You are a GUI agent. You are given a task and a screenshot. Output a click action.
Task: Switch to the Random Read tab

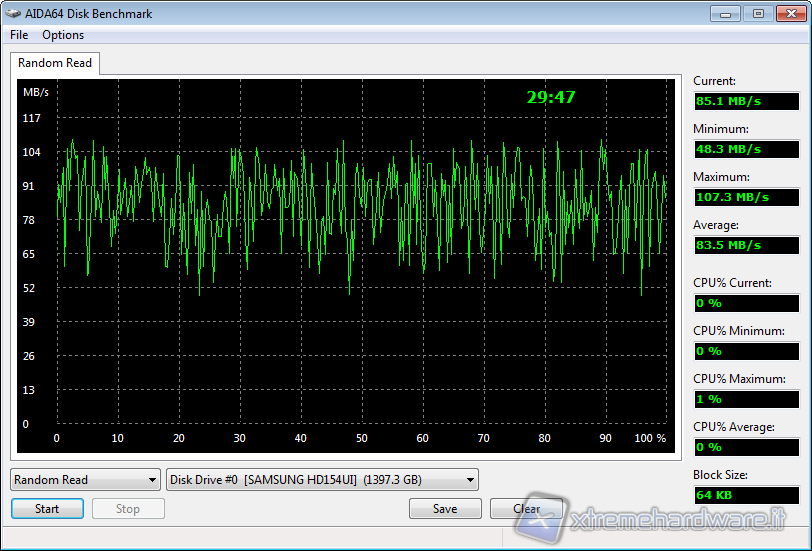point(55,63)
